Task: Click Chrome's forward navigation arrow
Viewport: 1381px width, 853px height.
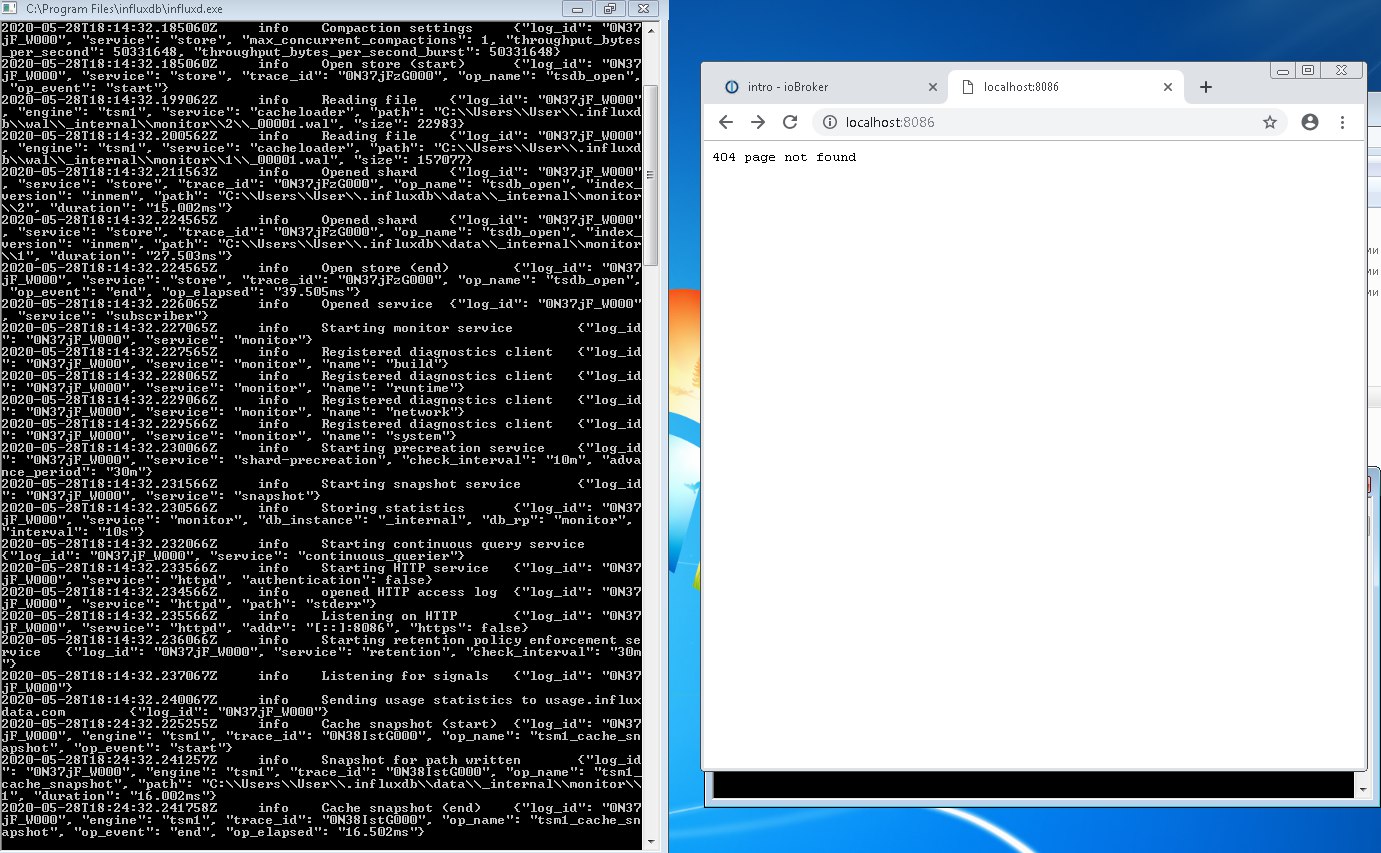Action: 758,122
